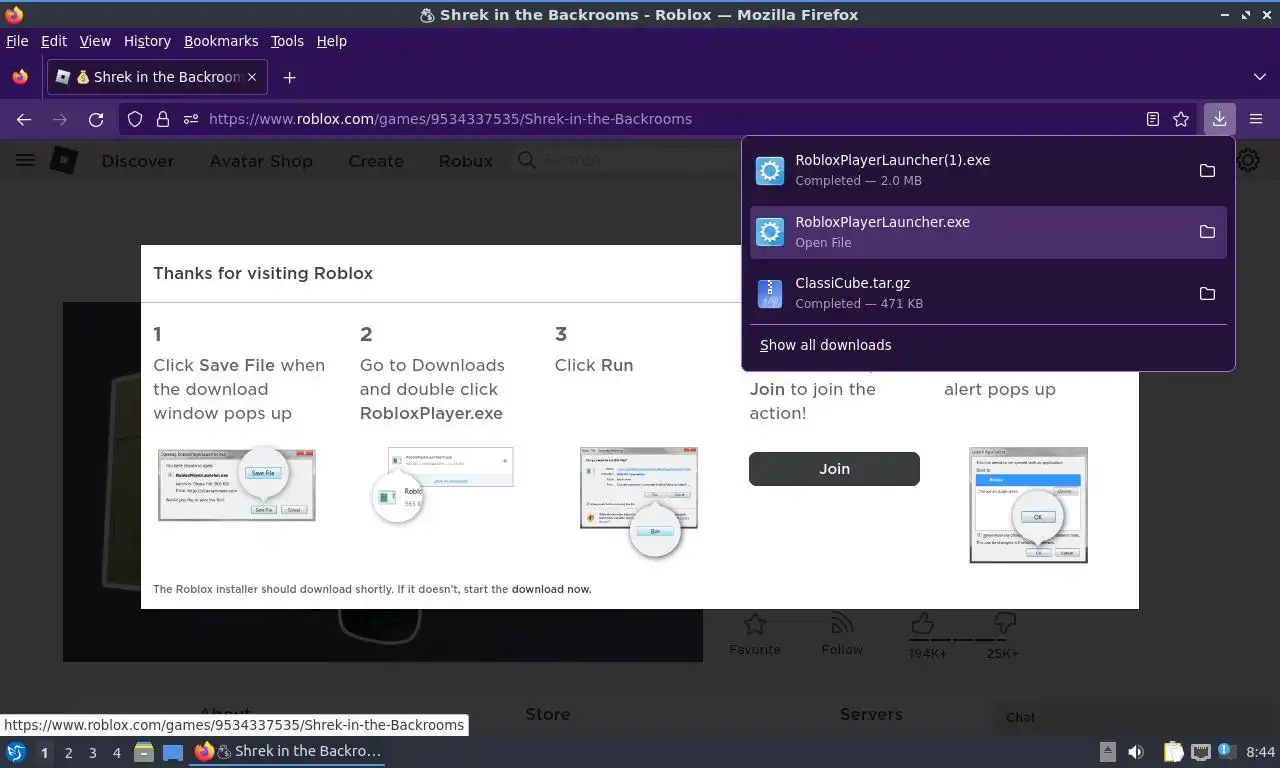Screen dimensions: 1280x768
Task: Switch to workspace 3 in taskbar
Action: point(93,752)
